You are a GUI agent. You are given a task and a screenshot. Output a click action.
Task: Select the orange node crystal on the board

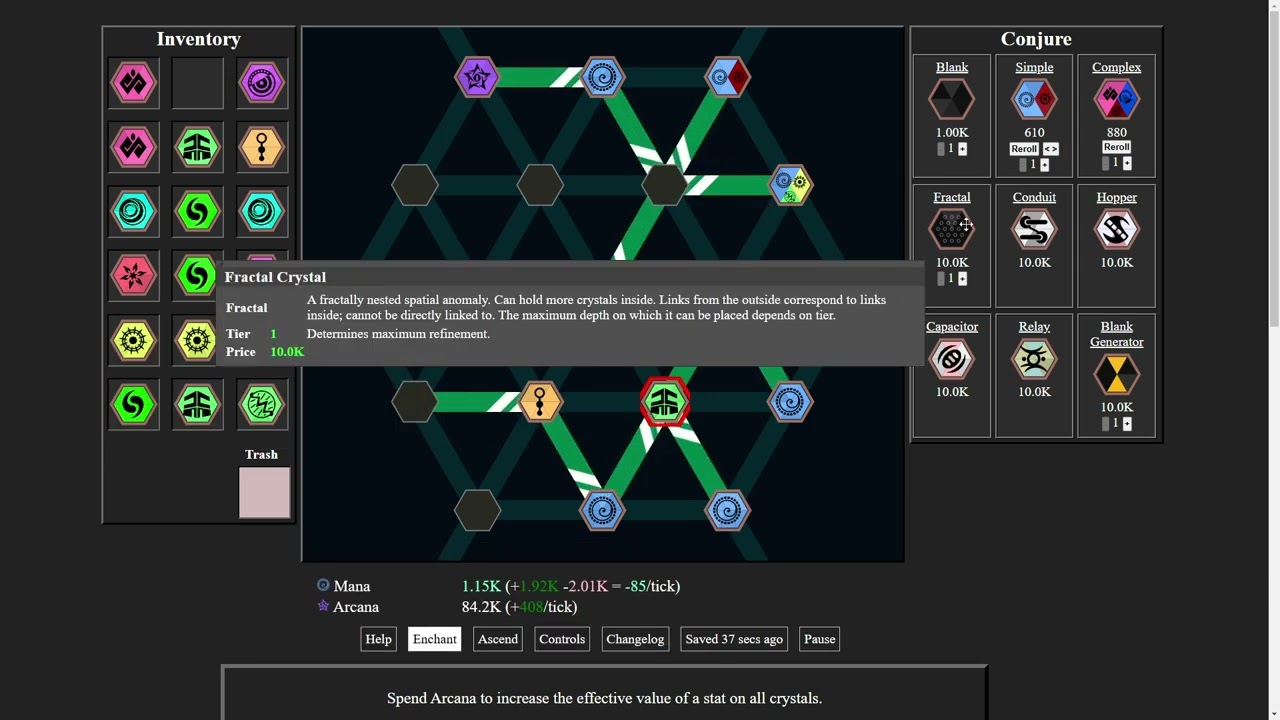(x=540, y=402)
